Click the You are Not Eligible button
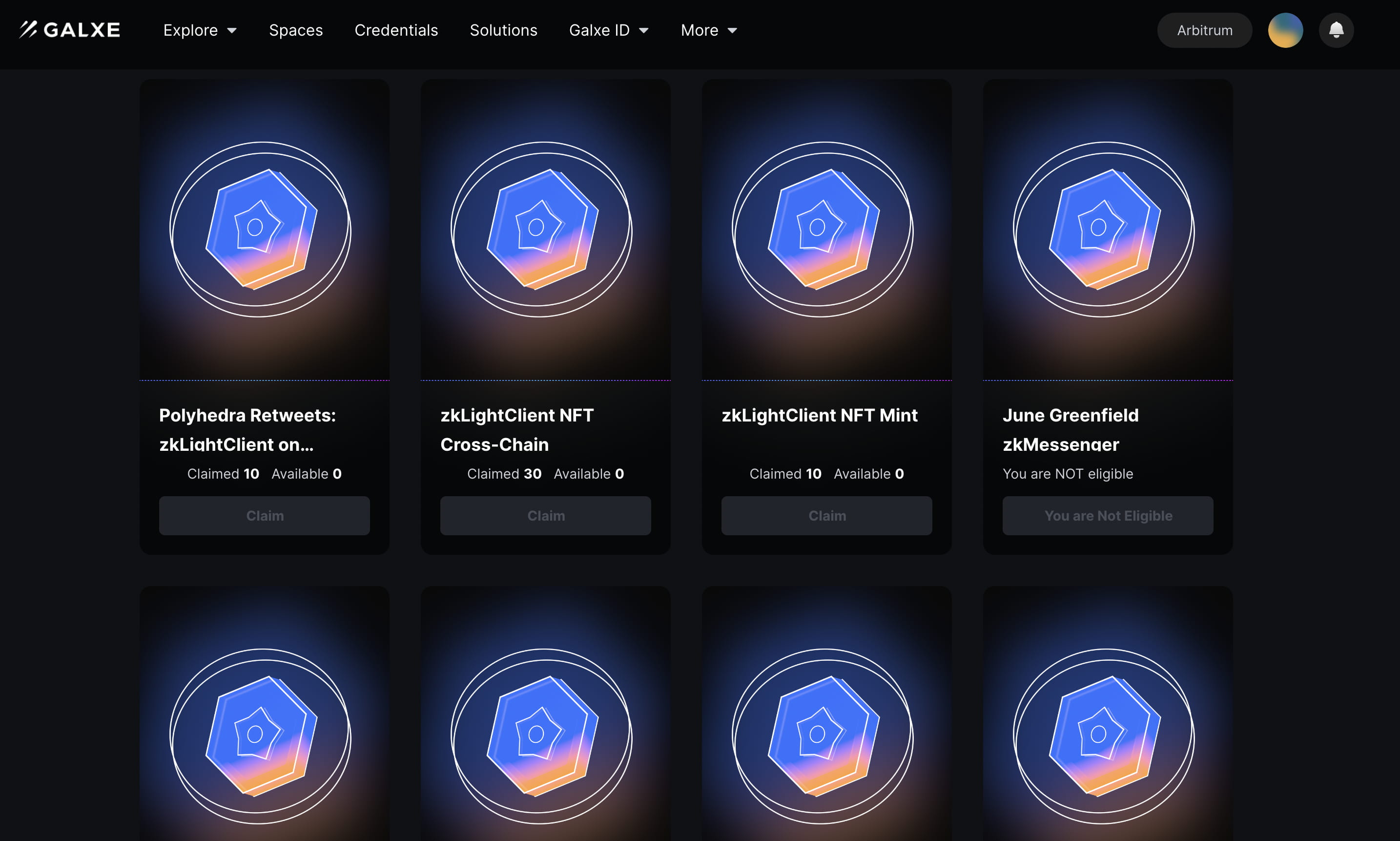The height and width of the screenshot is (841, 1400). 1107,515
